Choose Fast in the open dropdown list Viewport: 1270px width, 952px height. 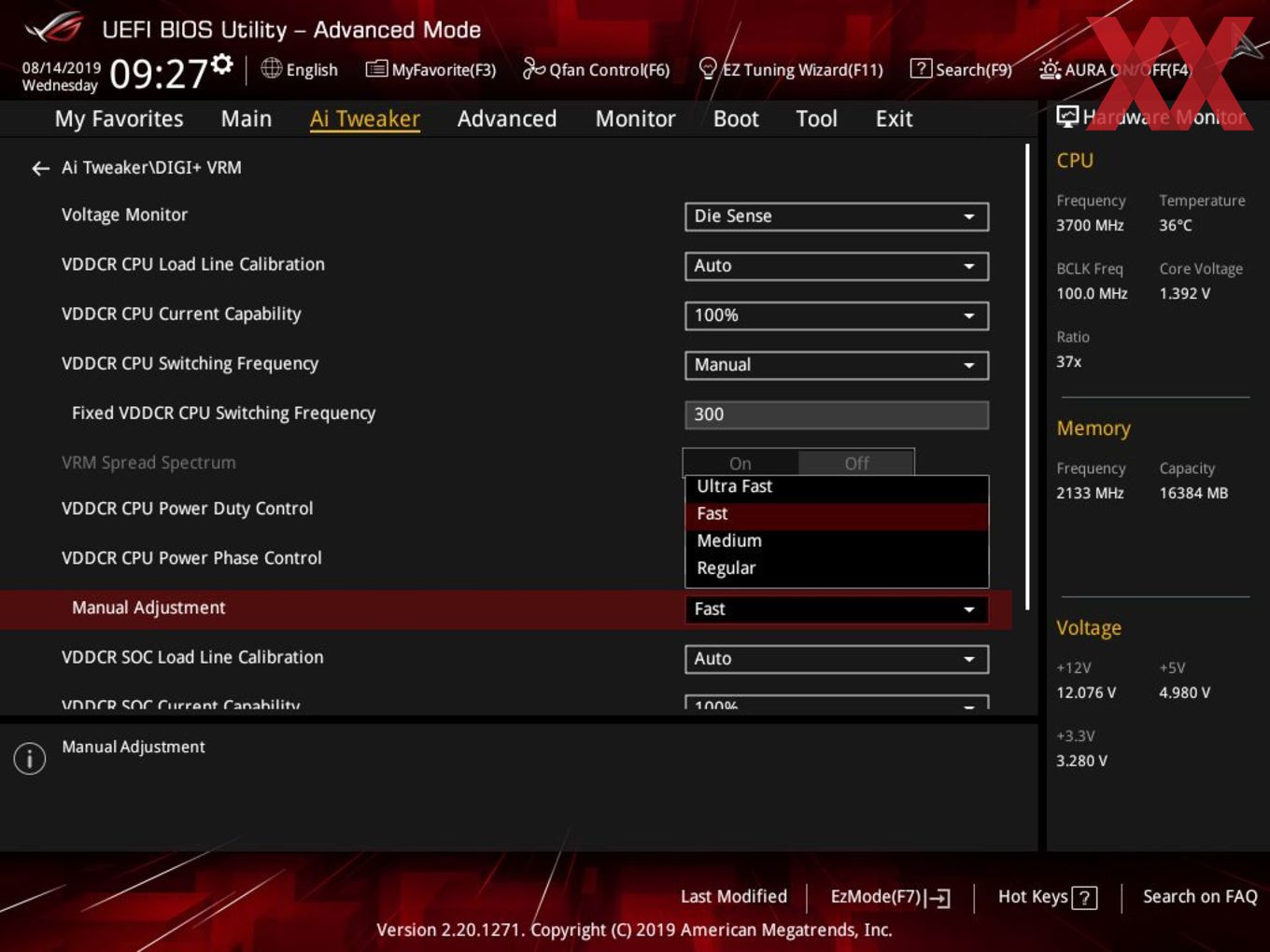pyautogui.click(x=837, y=513)
